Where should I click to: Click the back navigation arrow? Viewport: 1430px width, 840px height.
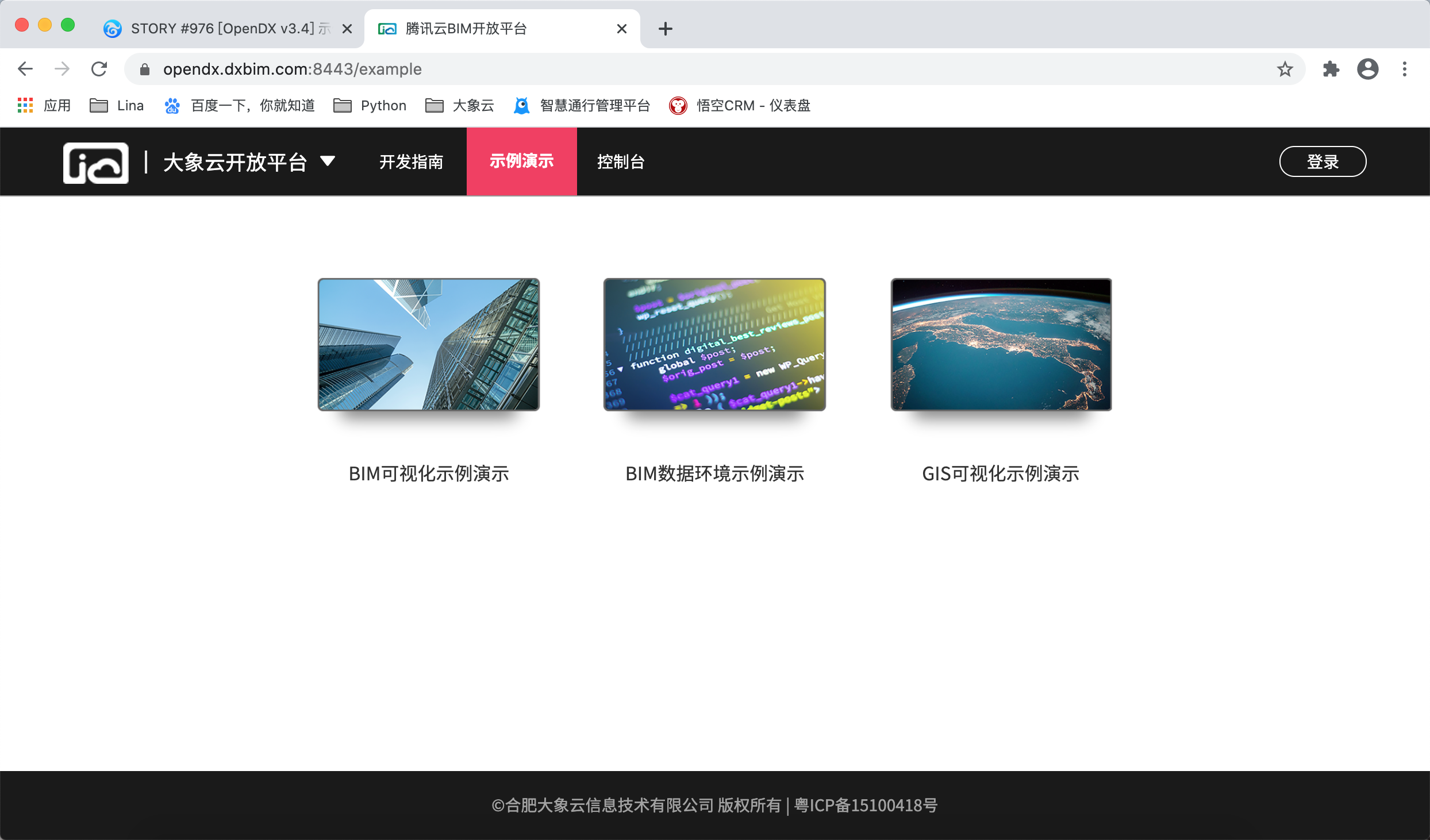[25, 69]
